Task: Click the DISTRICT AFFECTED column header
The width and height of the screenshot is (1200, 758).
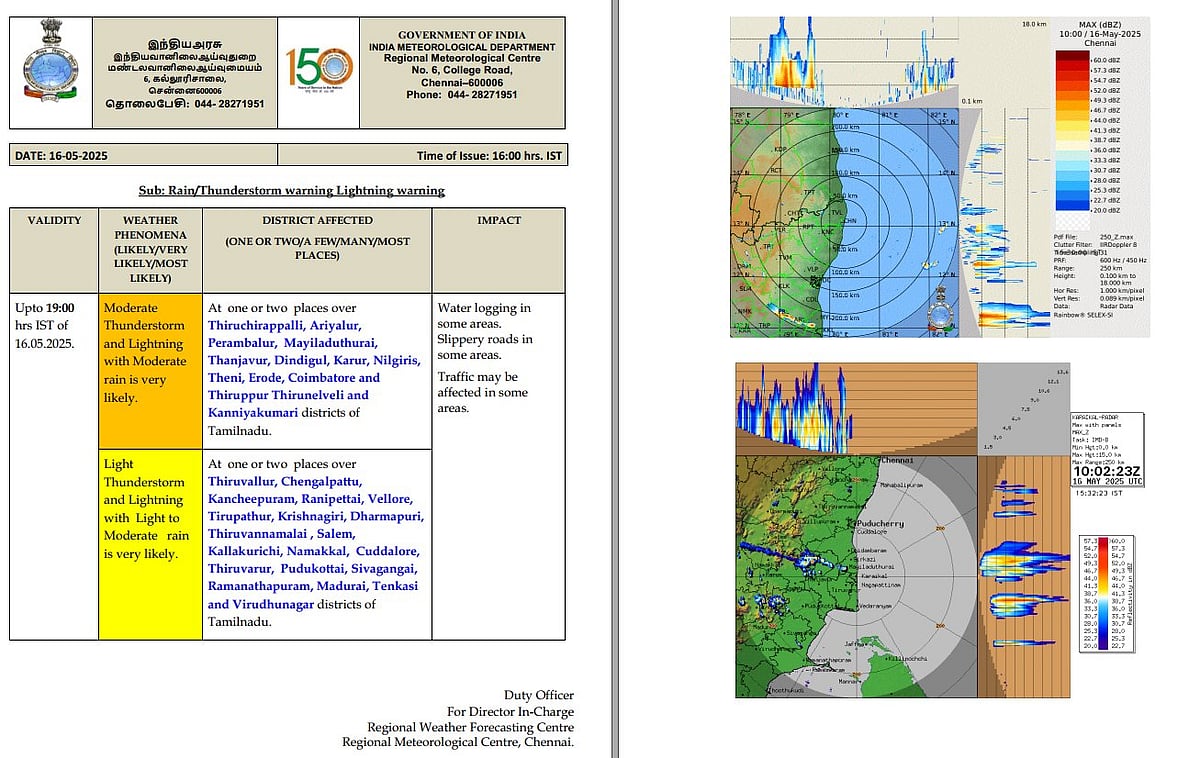Action: pyautogui.click(x=317, y=220)
